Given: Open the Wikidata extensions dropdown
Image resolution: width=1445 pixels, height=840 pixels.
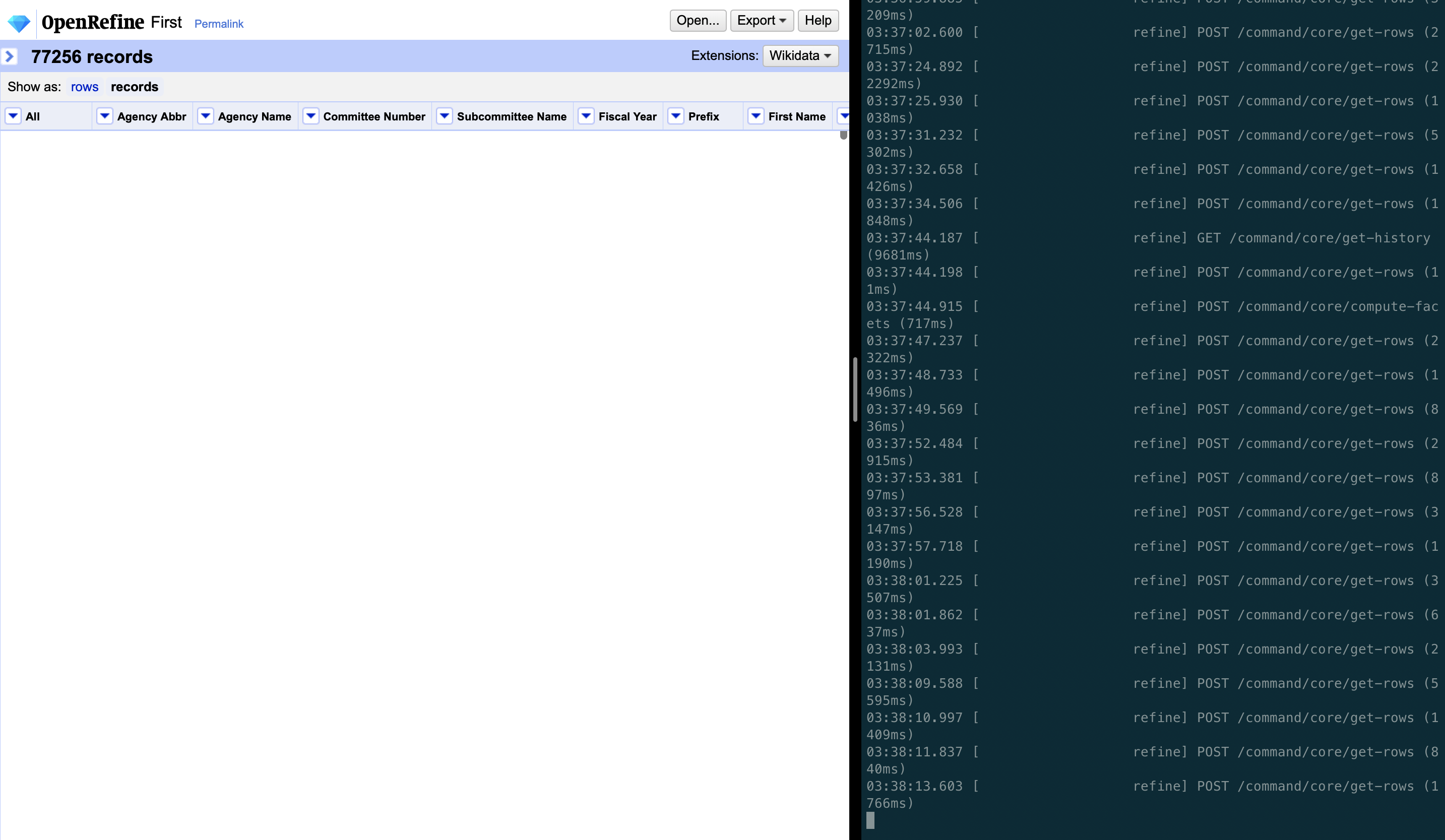Looking at the screenshot, I should coord(800,55).
